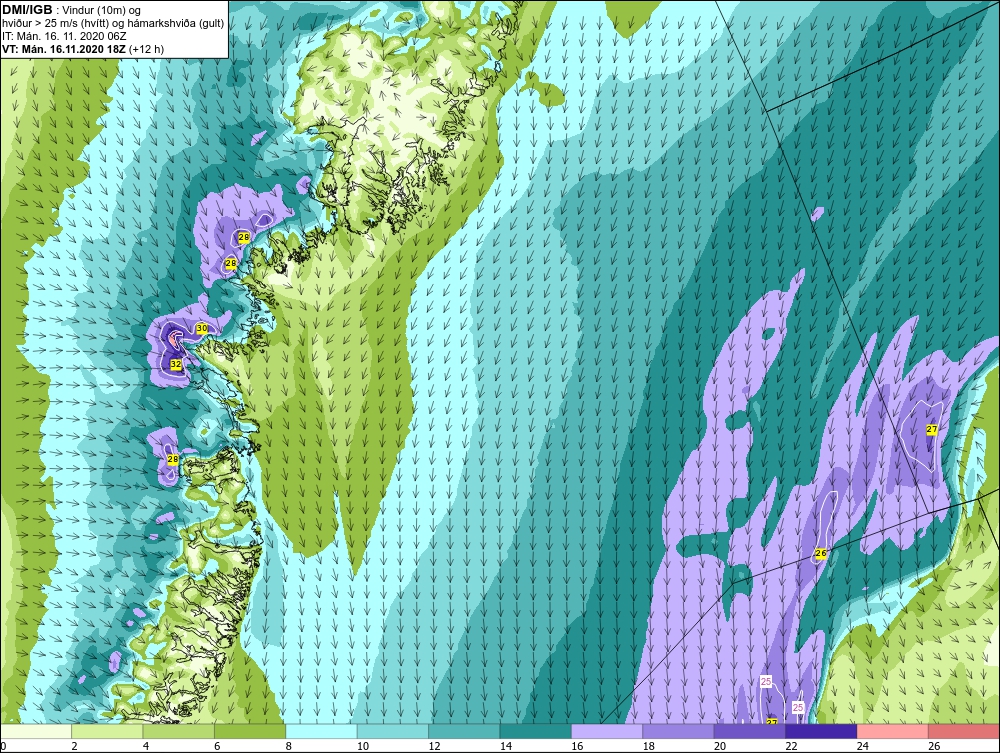Select the 'Vindur (10m) og' heading text

click(102, 11)
